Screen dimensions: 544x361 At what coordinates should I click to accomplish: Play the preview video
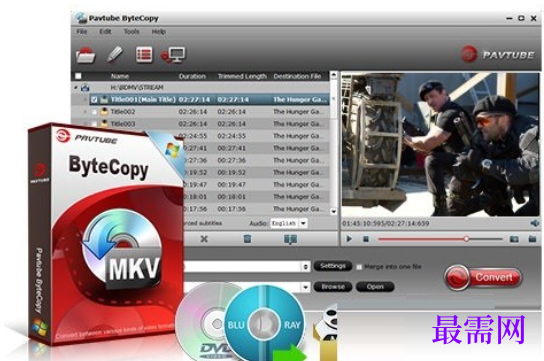point(349,239)
